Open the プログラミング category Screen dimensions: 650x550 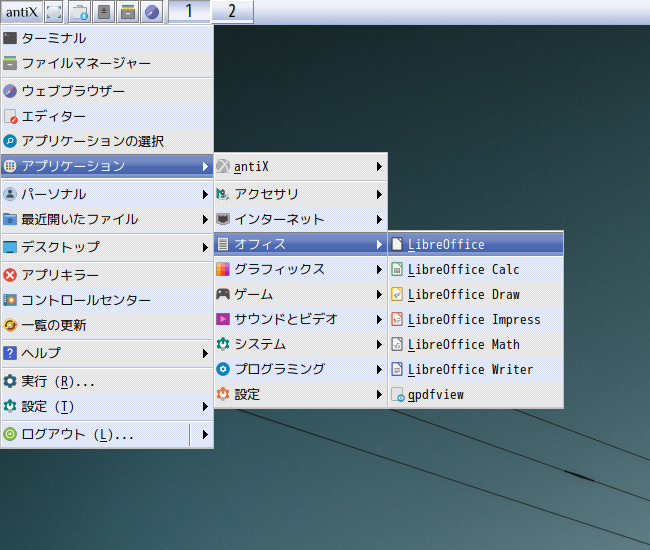(x=301, y=369)
